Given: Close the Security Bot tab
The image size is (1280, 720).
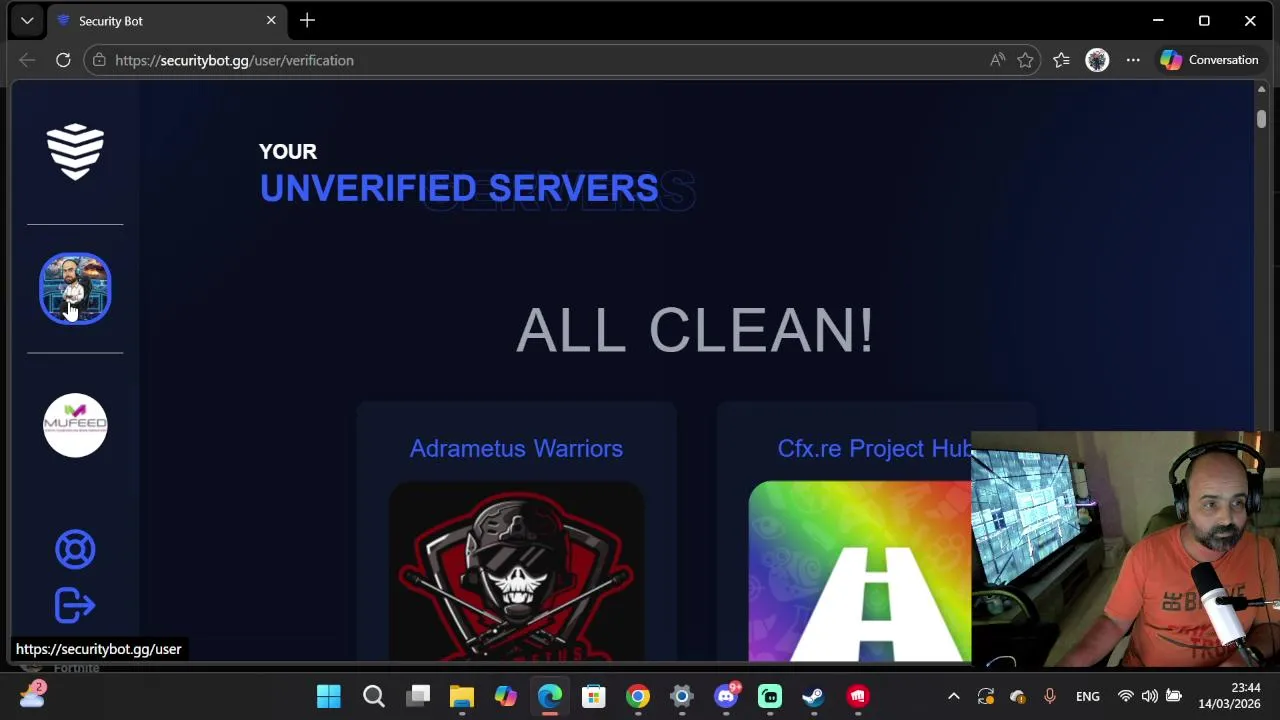Looking at the screenshot, I should pyautogui.click(x=271, y=20).
